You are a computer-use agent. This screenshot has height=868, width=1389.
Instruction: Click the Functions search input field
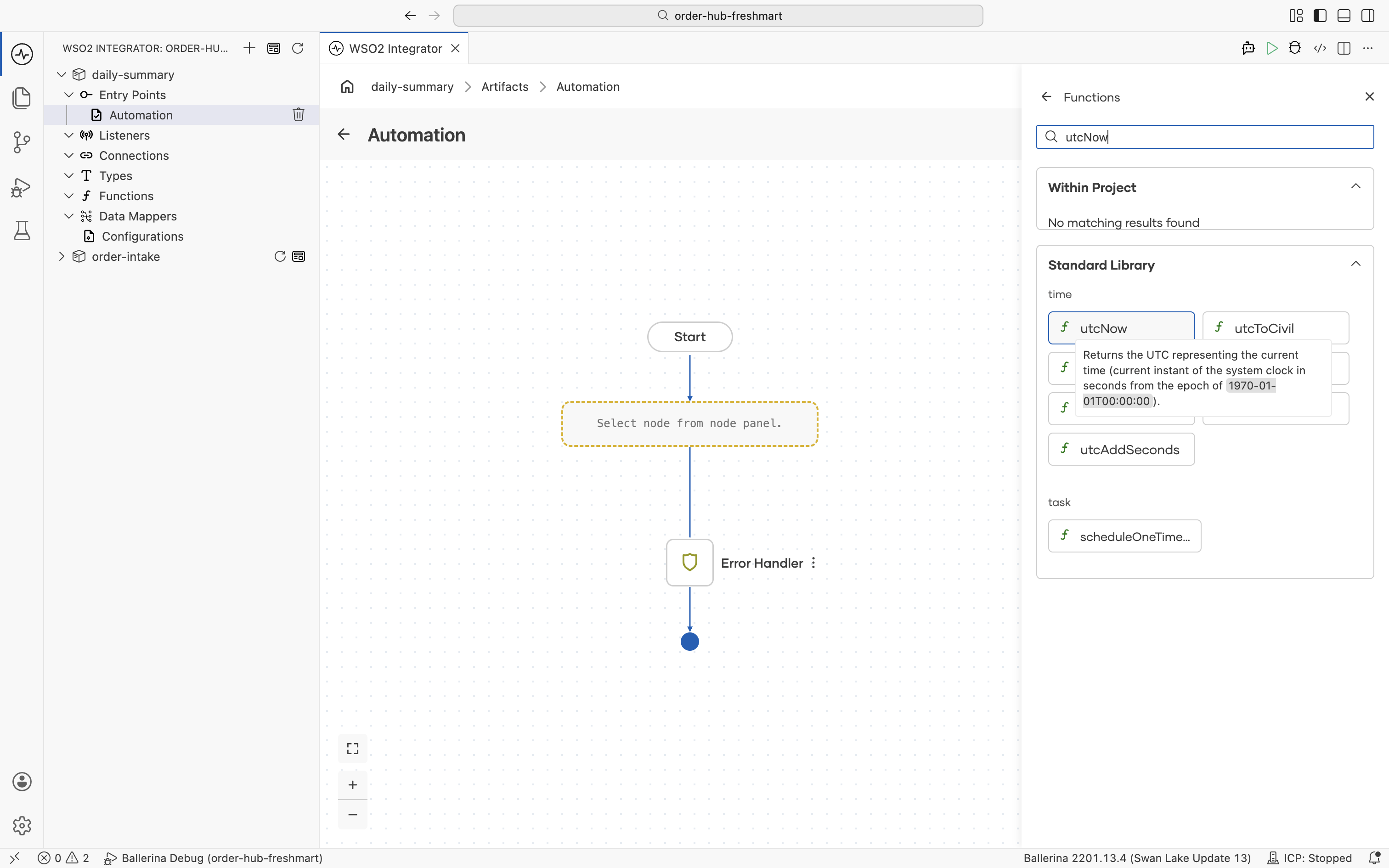point(1205,137)
